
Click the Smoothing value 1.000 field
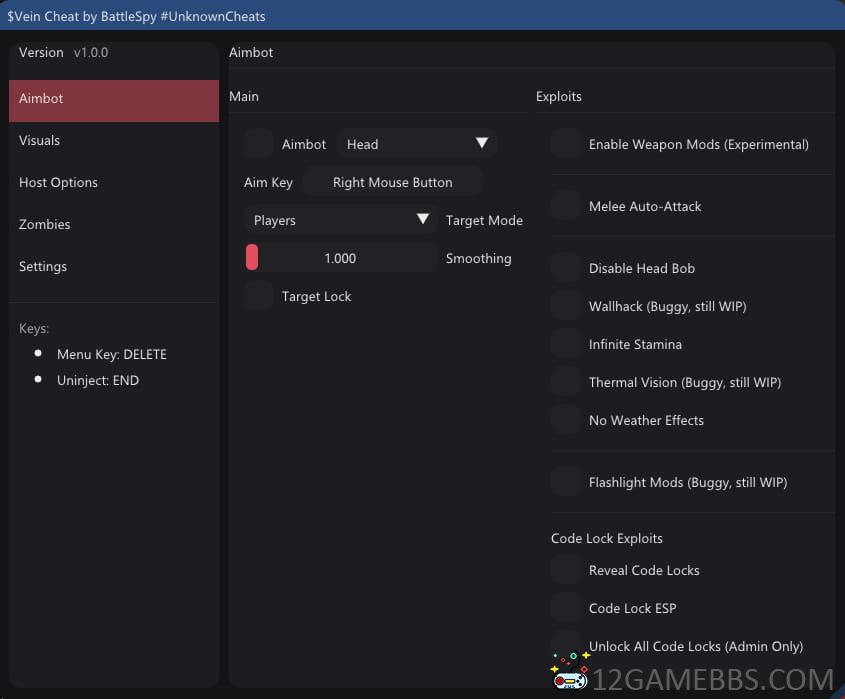[340, 258]
